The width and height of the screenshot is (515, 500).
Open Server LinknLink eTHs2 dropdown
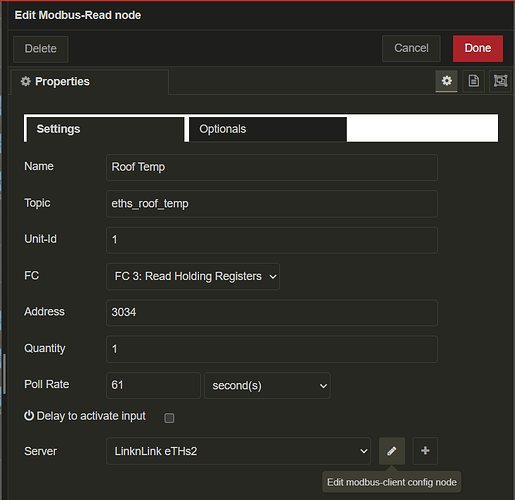click(x=238, y=451)
